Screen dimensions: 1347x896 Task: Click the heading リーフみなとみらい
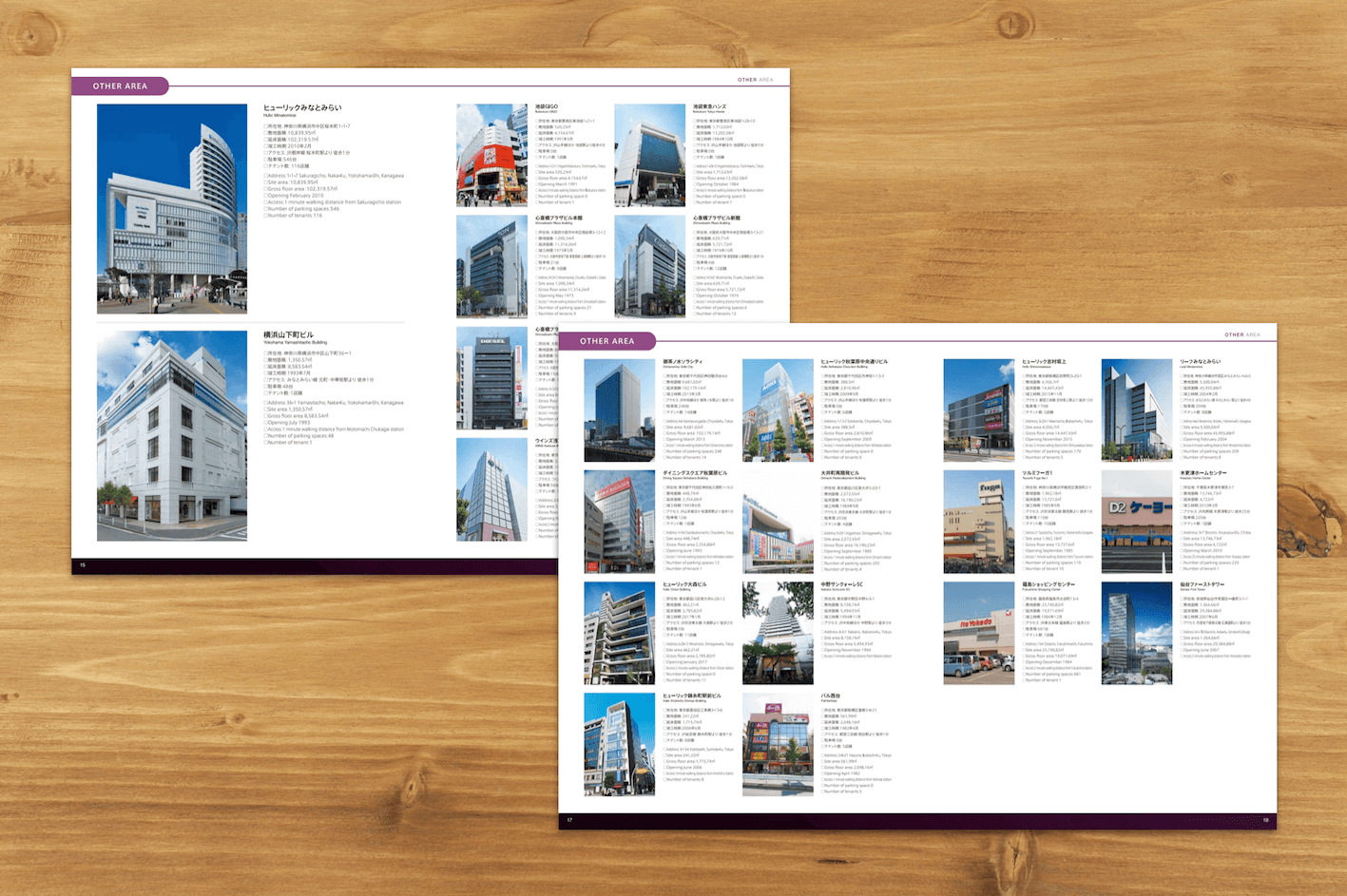point(1201,361)
